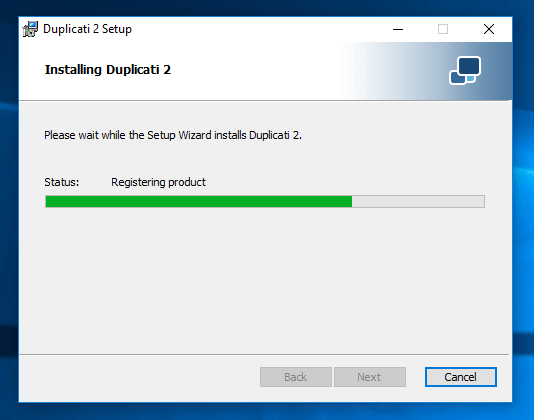This screenshot has height=420, width=534.
Task: Click the desktop wallpaper outside the installer
Action: tap(523, 204)
